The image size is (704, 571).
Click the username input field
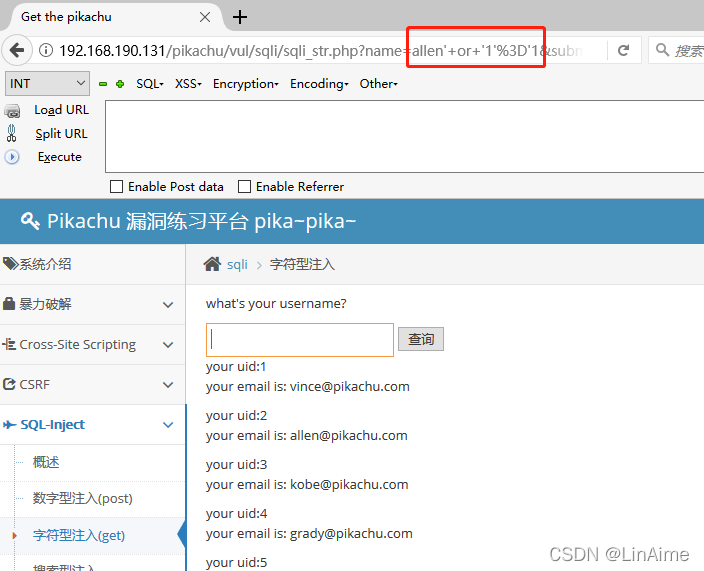point(300,340)
